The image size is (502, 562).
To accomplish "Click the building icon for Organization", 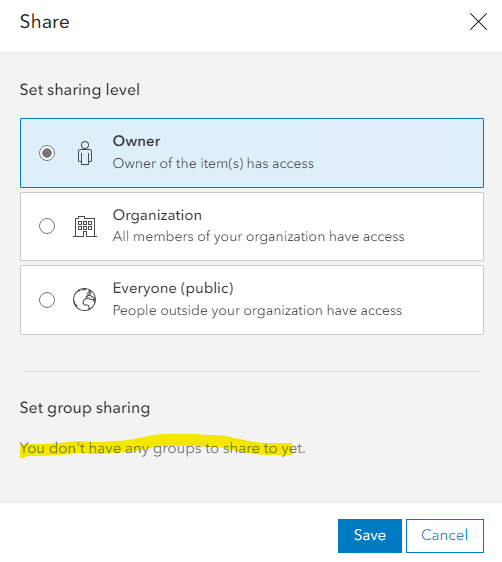I will tap(85, 227).
